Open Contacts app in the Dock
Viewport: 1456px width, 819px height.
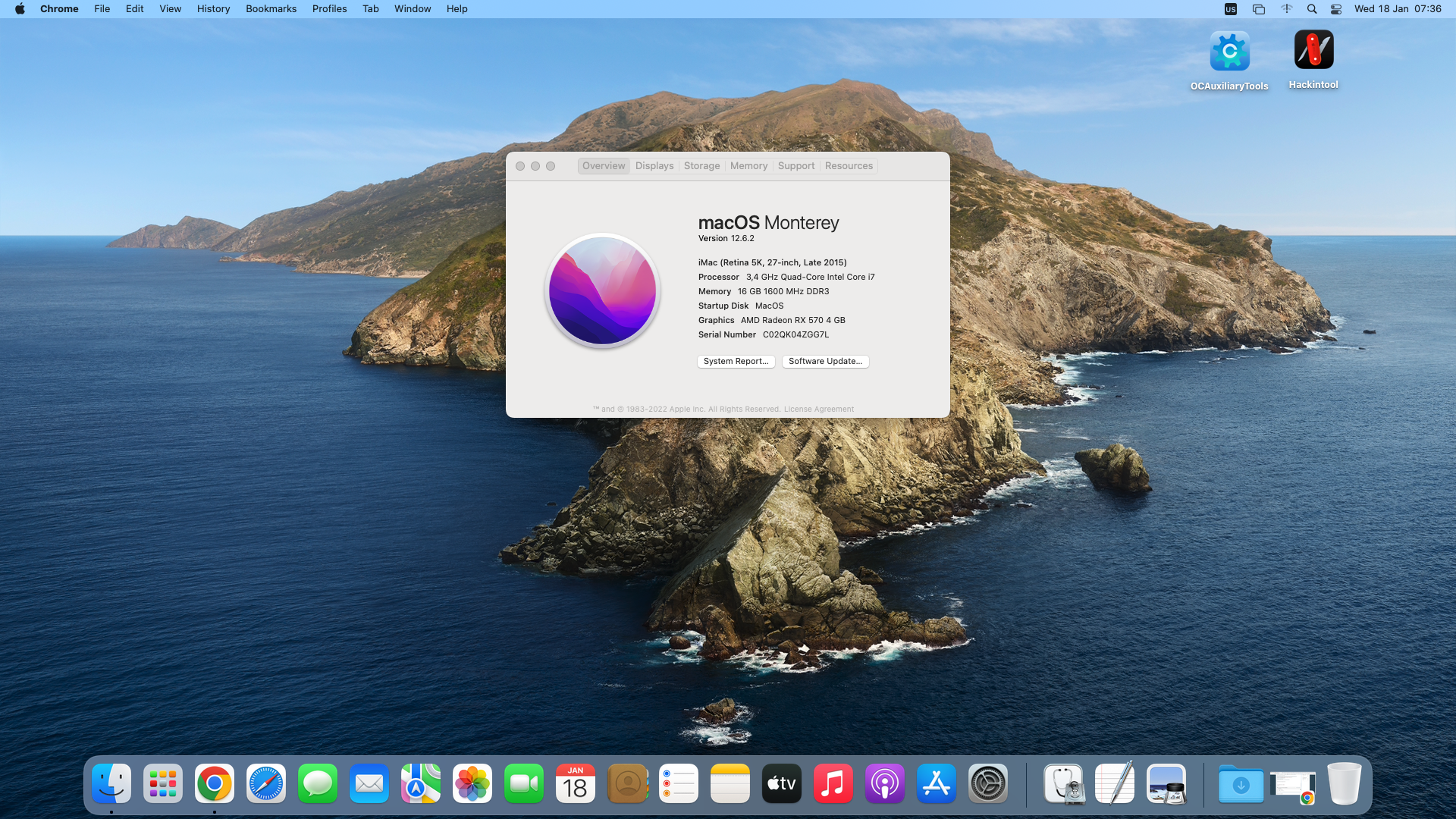coord(627,783)
